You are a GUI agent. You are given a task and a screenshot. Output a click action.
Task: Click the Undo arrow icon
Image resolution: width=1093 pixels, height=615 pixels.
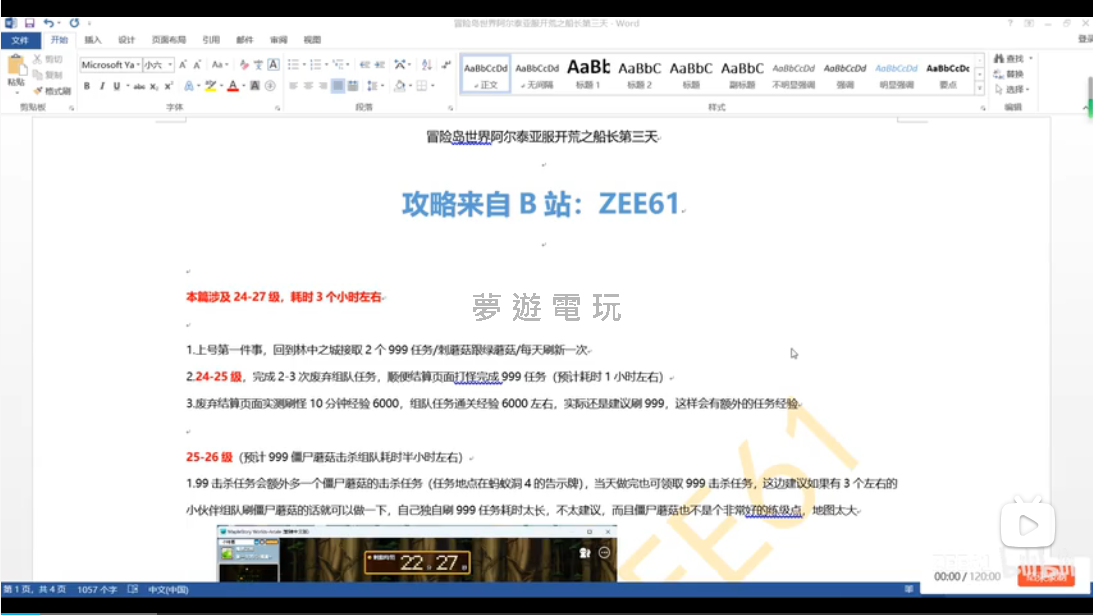pyautogui.click(x=47, y=23)
